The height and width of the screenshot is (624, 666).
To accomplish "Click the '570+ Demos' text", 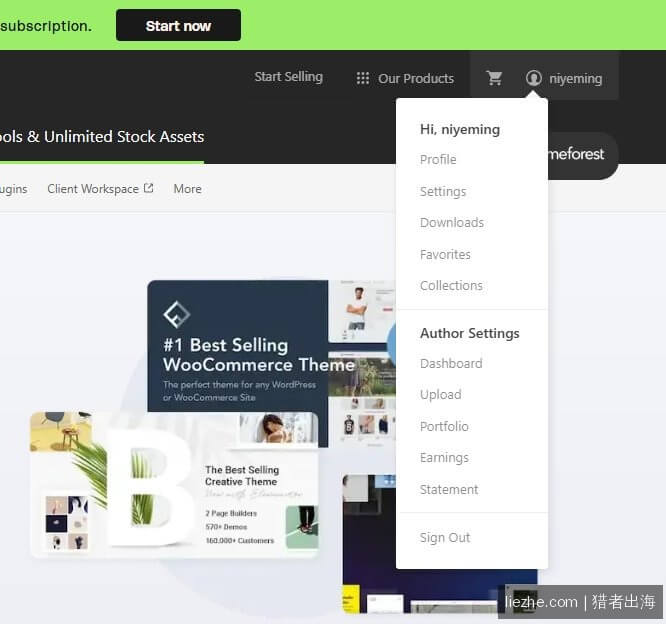I will (x=226, y=527).
